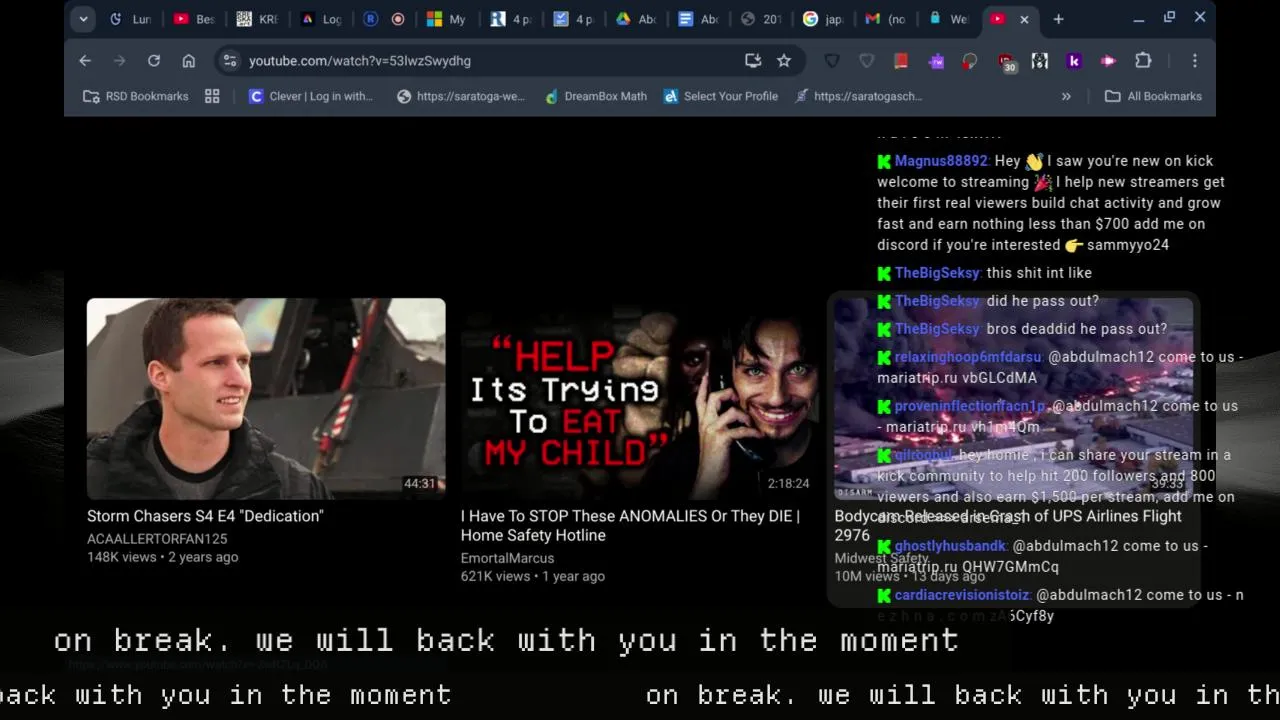The width and height of the screenshot is (1280, 720).
Task: Click the YouTube URL address field
Action: pos(490,61)
